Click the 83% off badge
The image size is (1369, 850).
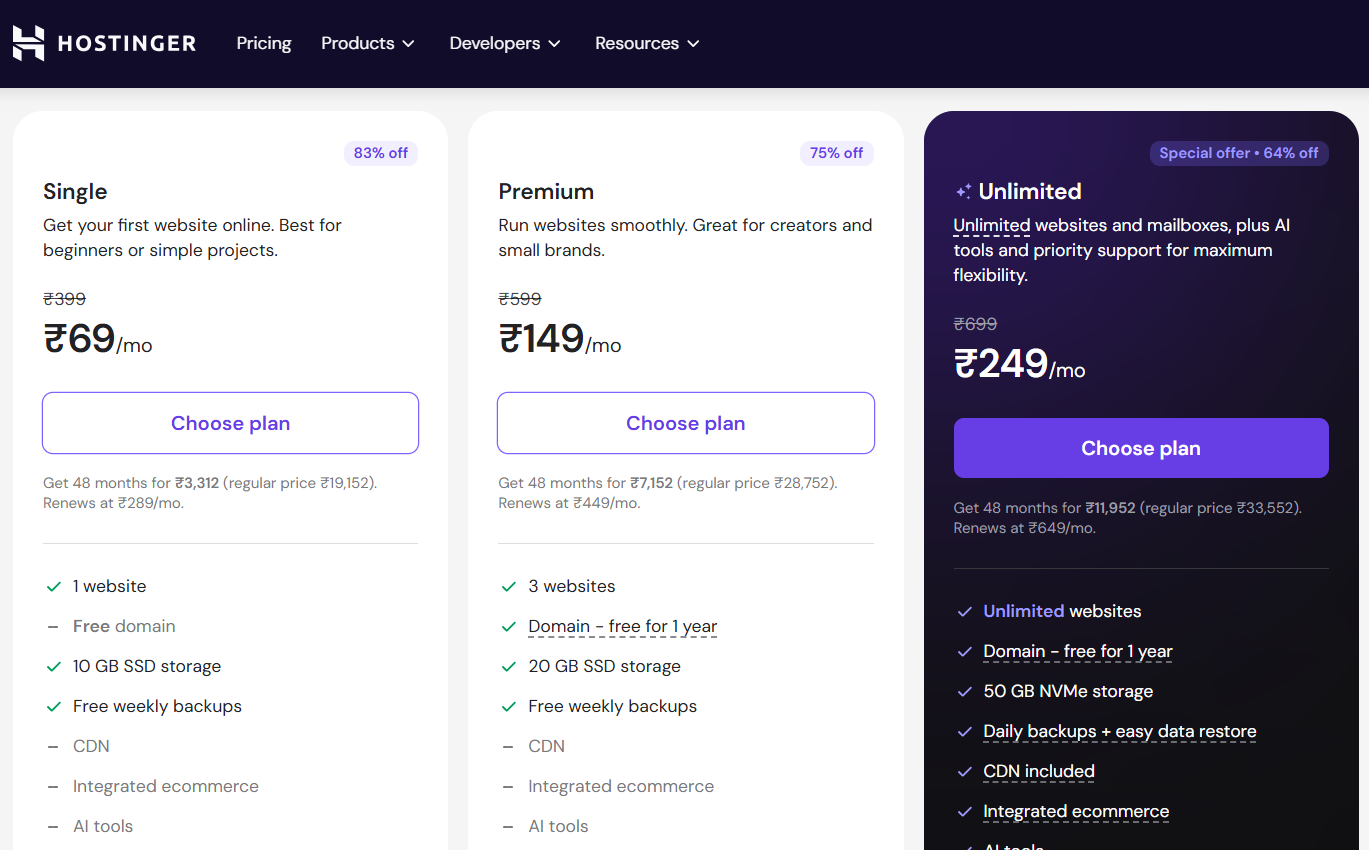tap(381, 153)
